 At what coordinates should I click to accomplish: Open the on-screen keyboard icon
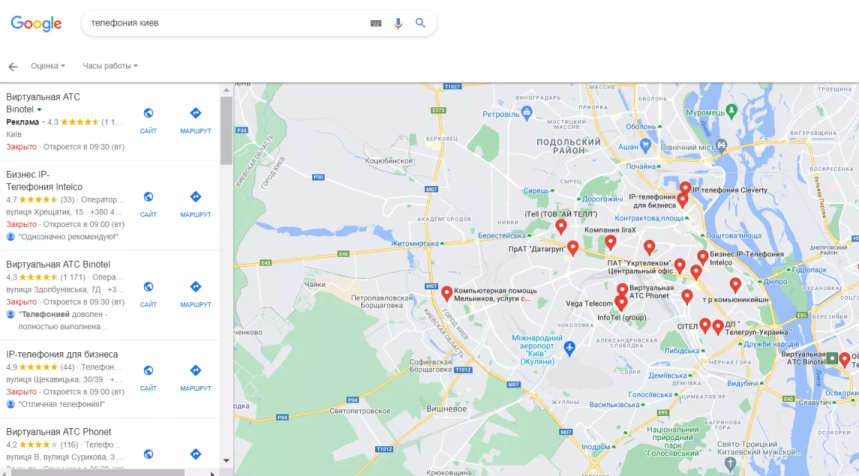tap(376, 23)
